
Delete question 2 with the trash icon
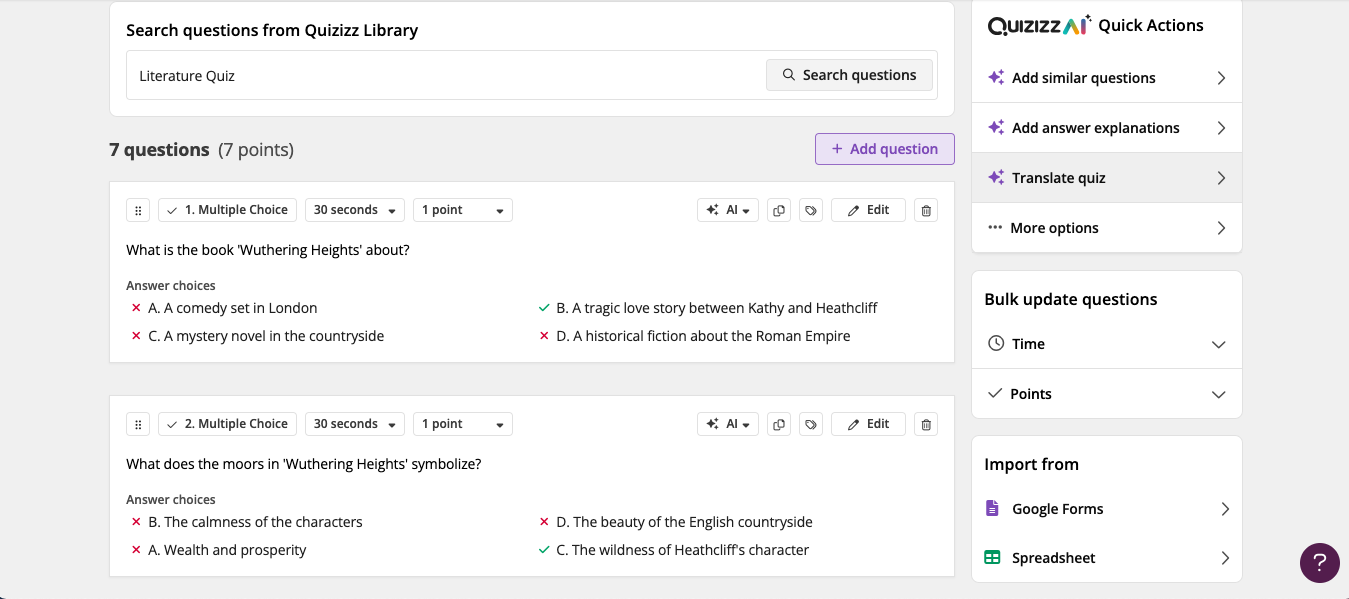coord(925,423)
